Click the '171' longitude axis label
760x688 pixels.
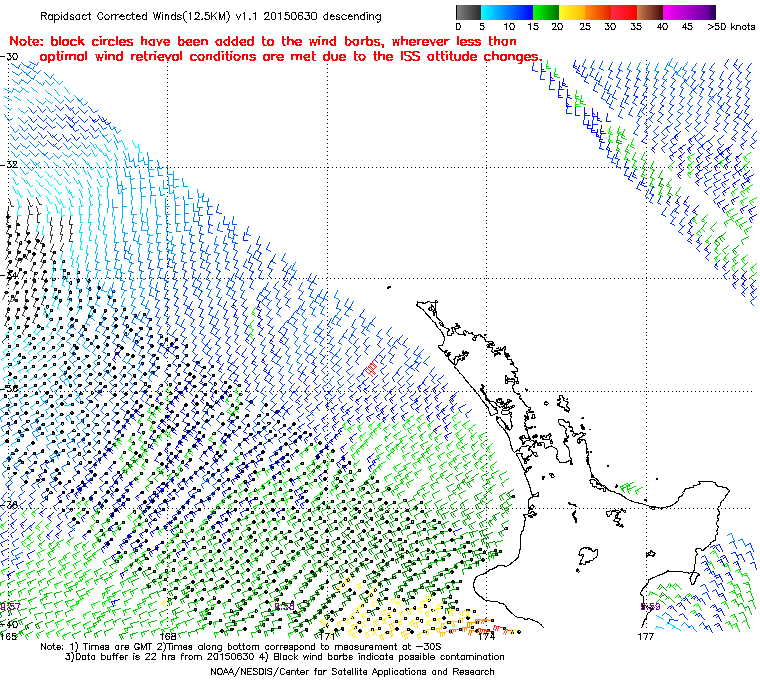point(328,636)
